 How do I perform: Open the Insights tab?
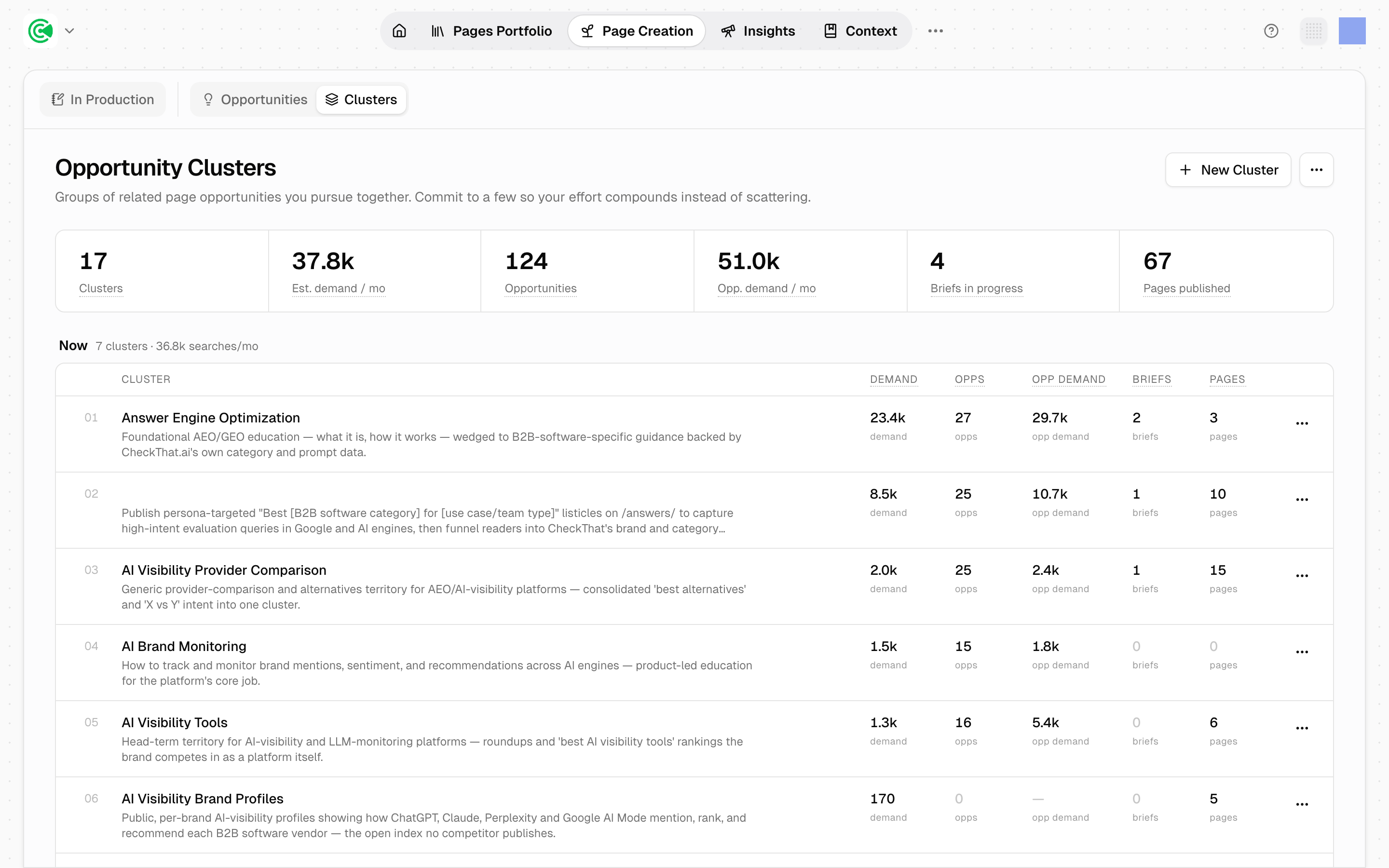758,31
